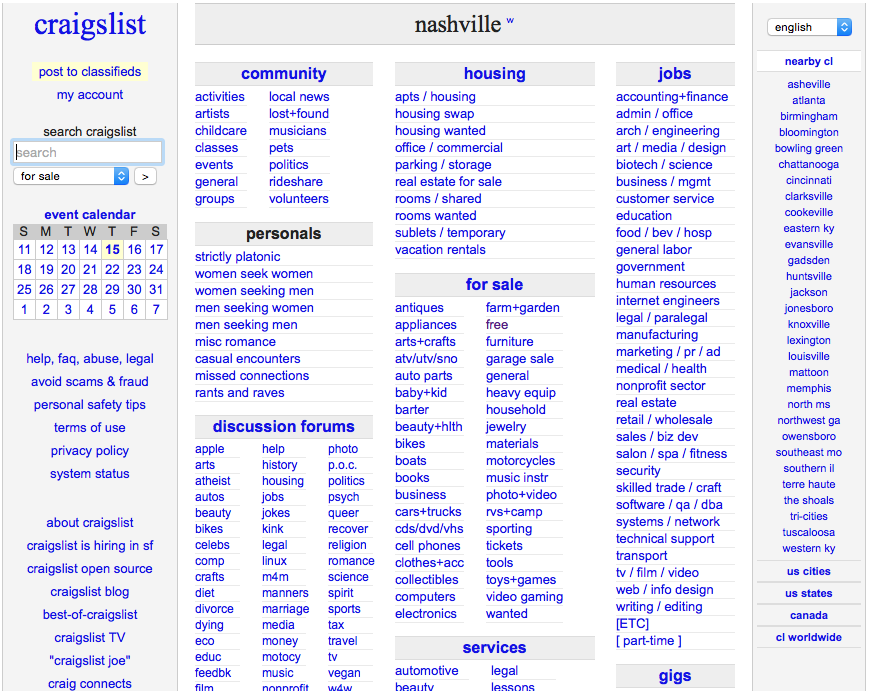Open community 'lost+found'
The image size is (871, 691).
coord(299,114)
